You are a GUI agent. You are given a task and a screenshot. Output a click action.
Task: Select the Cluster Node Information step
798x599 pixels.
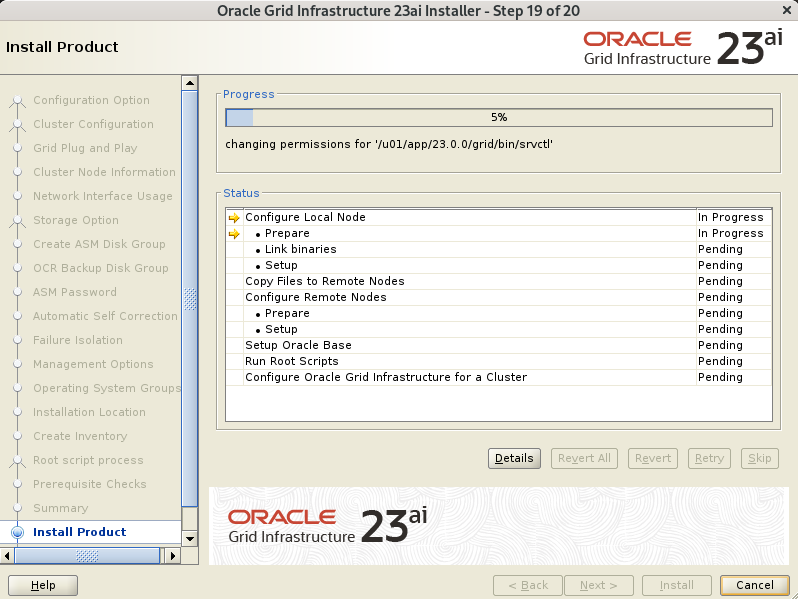pos(104,172)
